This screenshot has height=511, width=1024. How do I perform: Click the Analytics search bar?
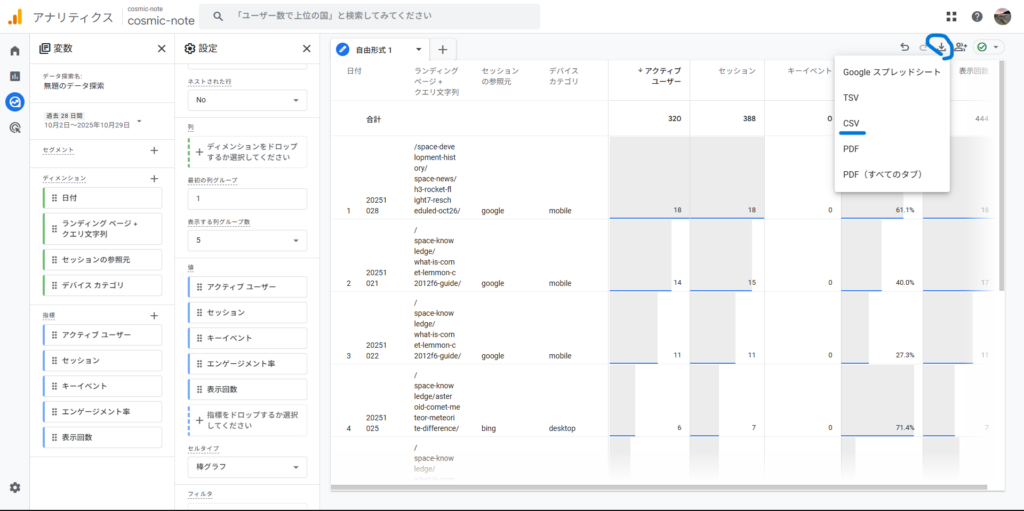click(x=370, y=16)
